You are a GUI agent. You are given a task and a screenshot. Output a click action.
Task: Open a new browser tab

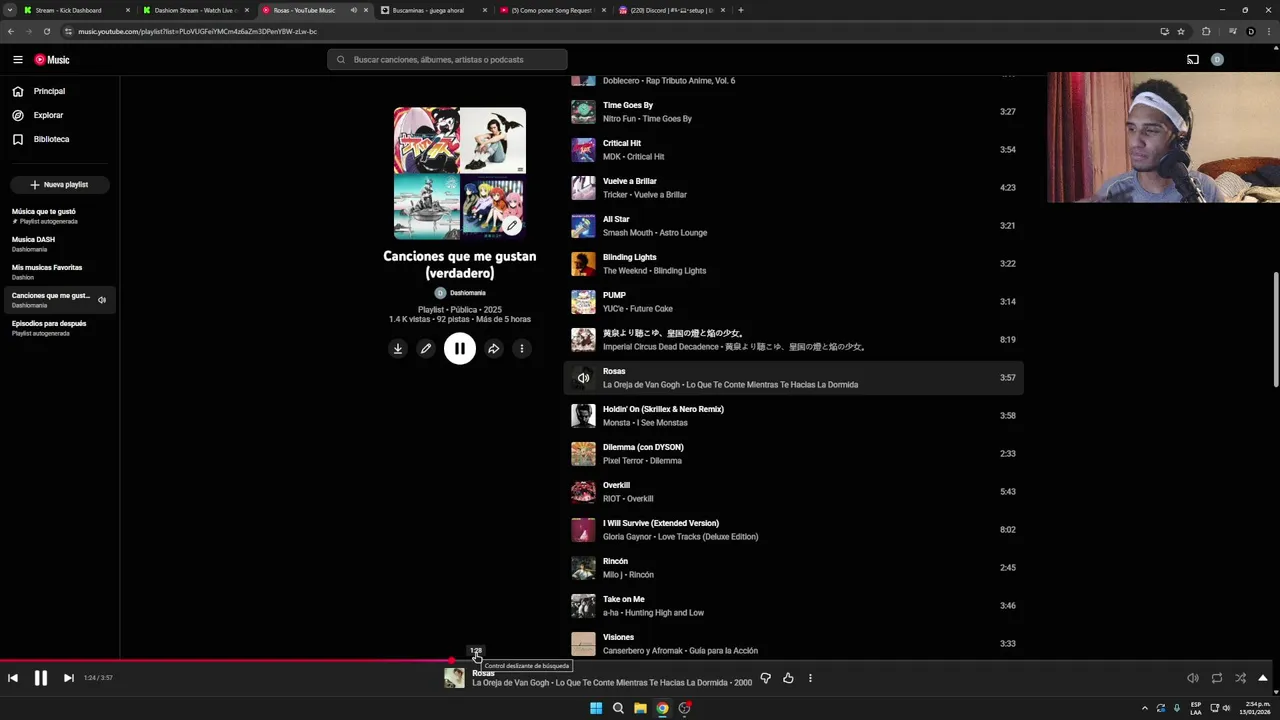point(740,10)
